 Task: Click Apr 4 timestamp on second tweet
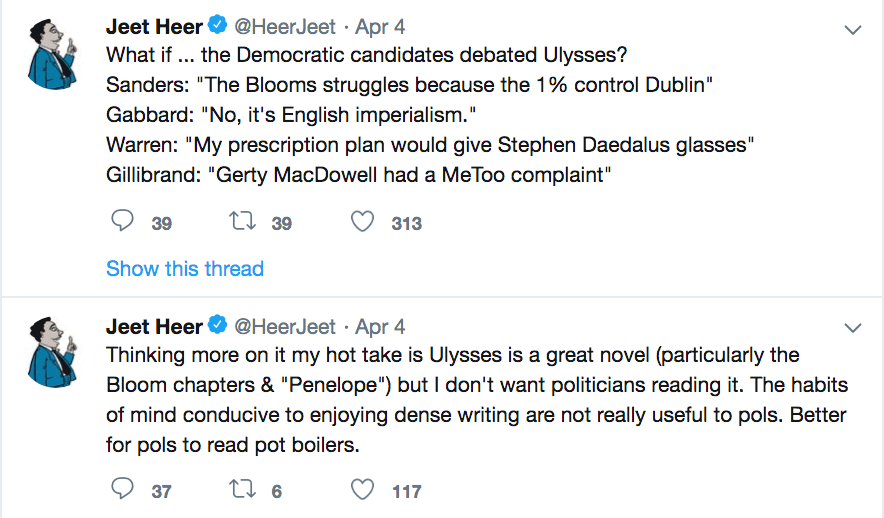click(380, 327)
